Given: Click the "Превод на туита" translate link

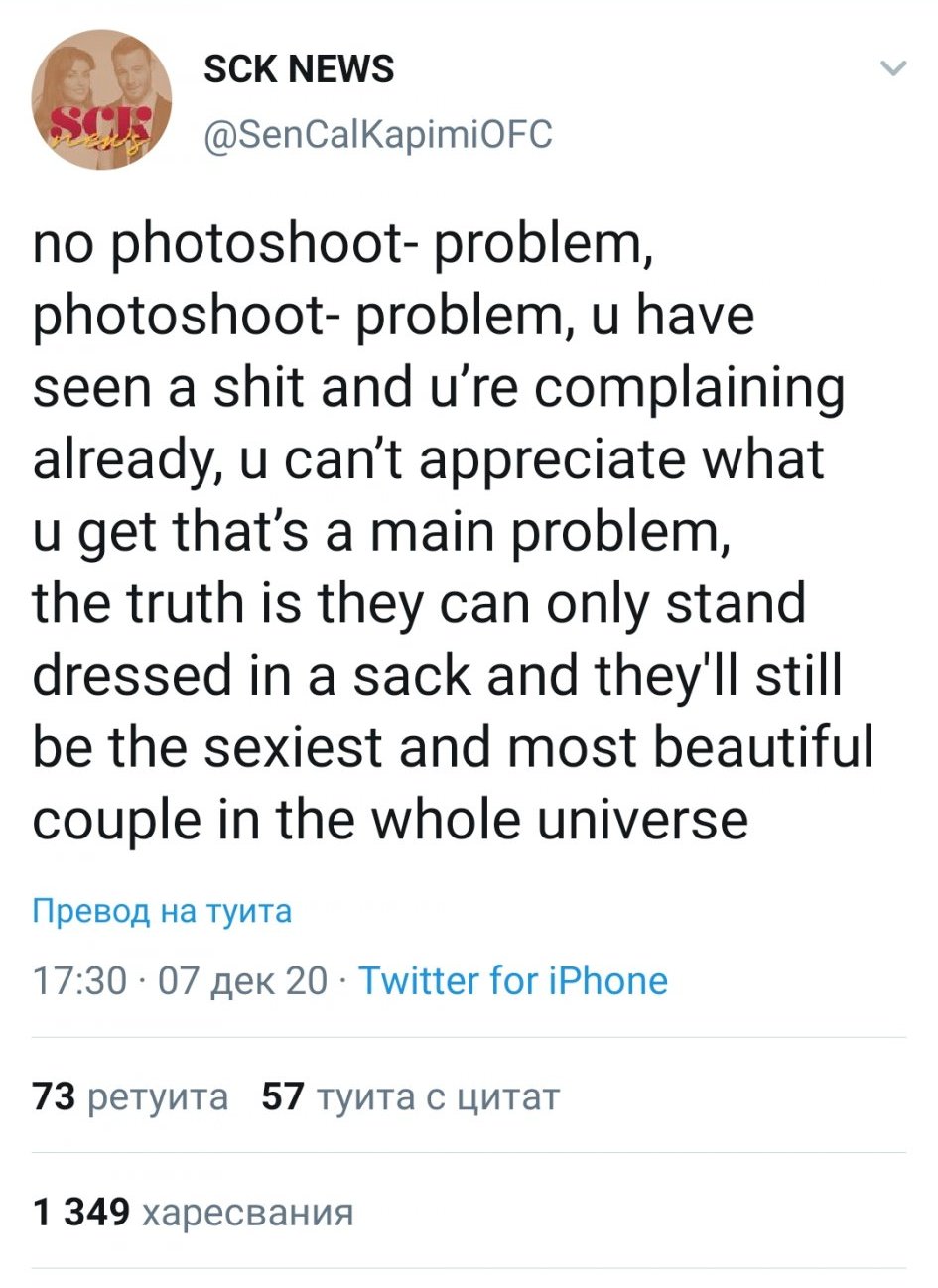Looking at the screenshot, I should 163,911.
